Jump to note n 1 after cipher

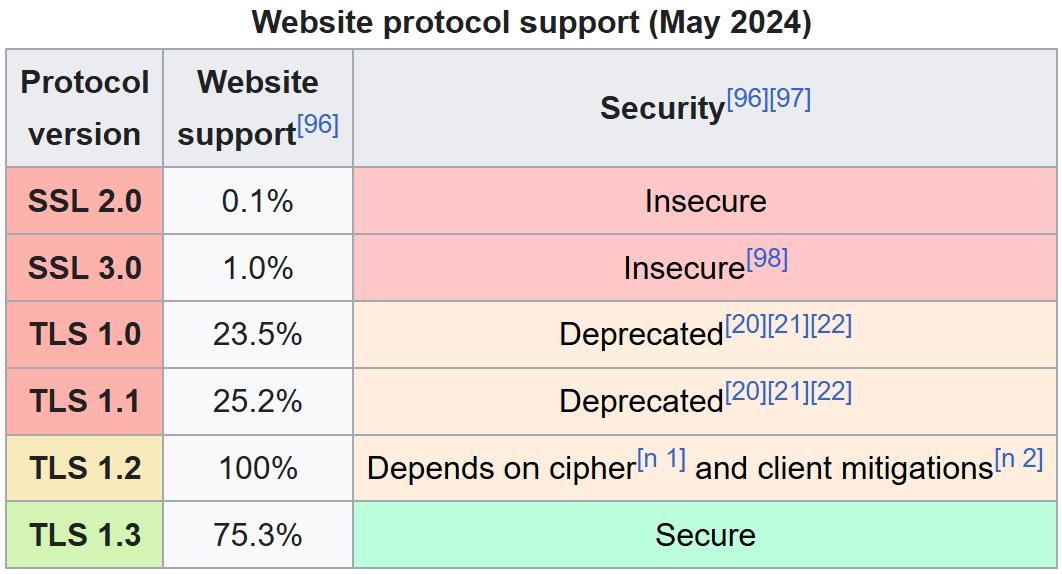pos(662,460)
